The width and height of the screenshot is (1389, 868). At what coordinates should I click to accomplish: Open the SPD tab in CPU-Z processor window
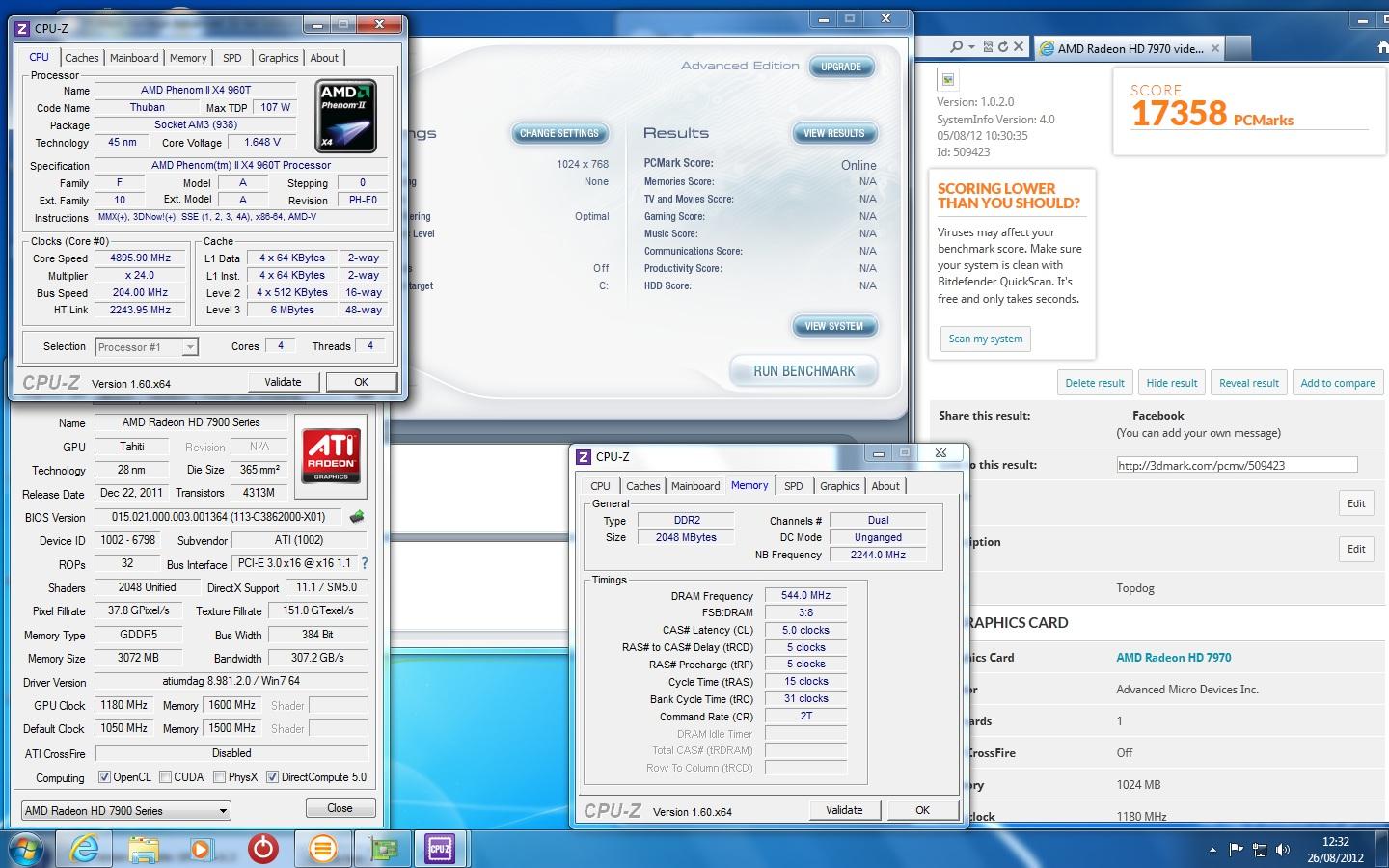point(232,58)
